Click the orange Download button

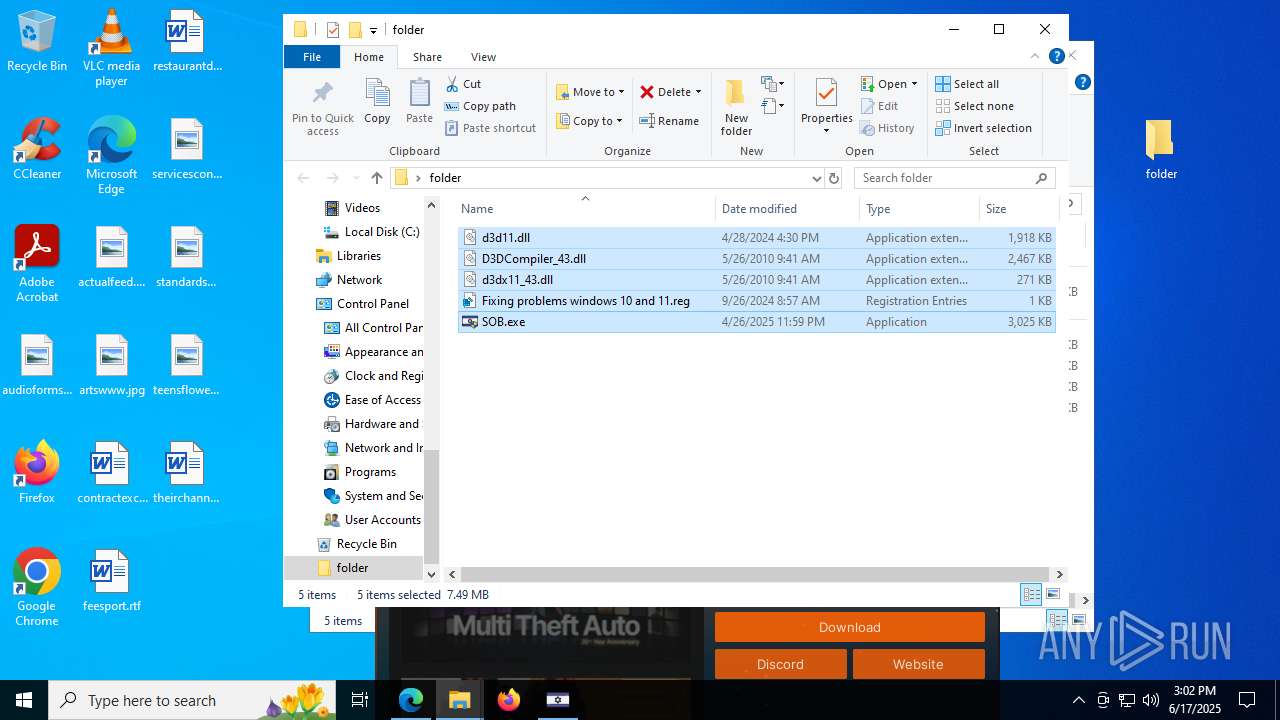pyautogui.click(x=850, y=627)
